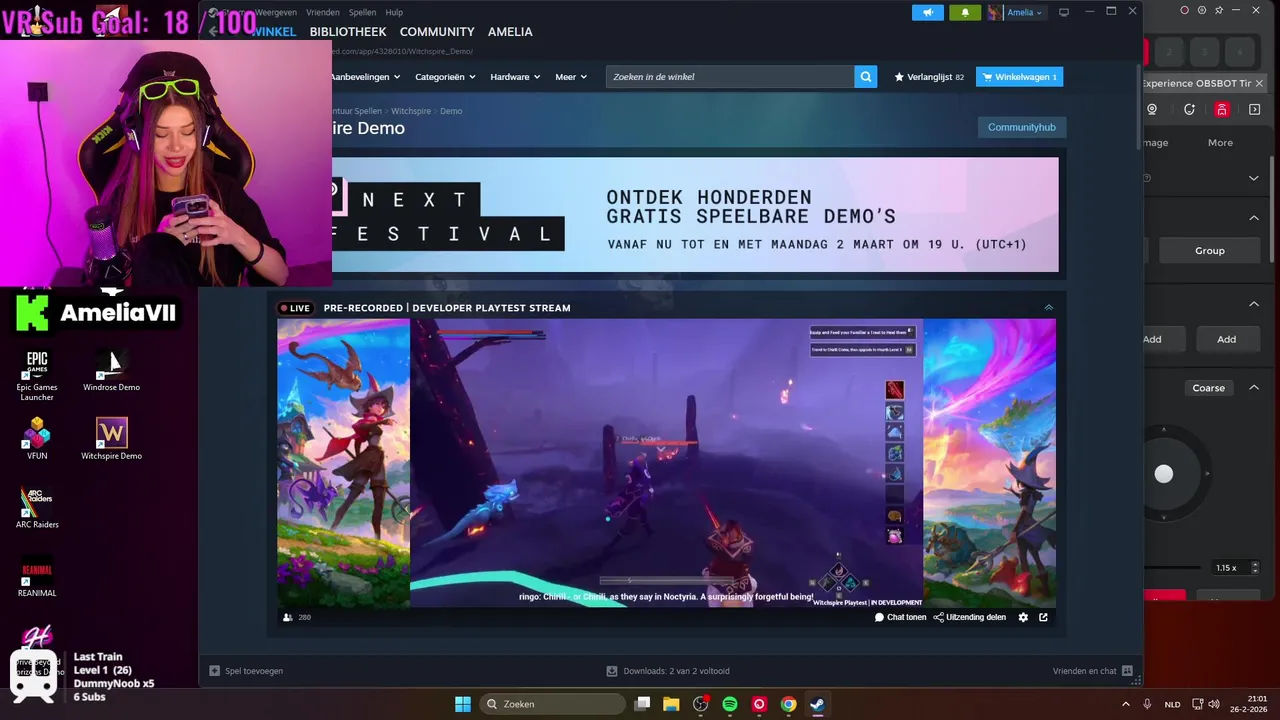The width and height of the screenshot is (1280, 720).
Task: Open Spotify from the taskbar
Action: [x=730, y=704]
